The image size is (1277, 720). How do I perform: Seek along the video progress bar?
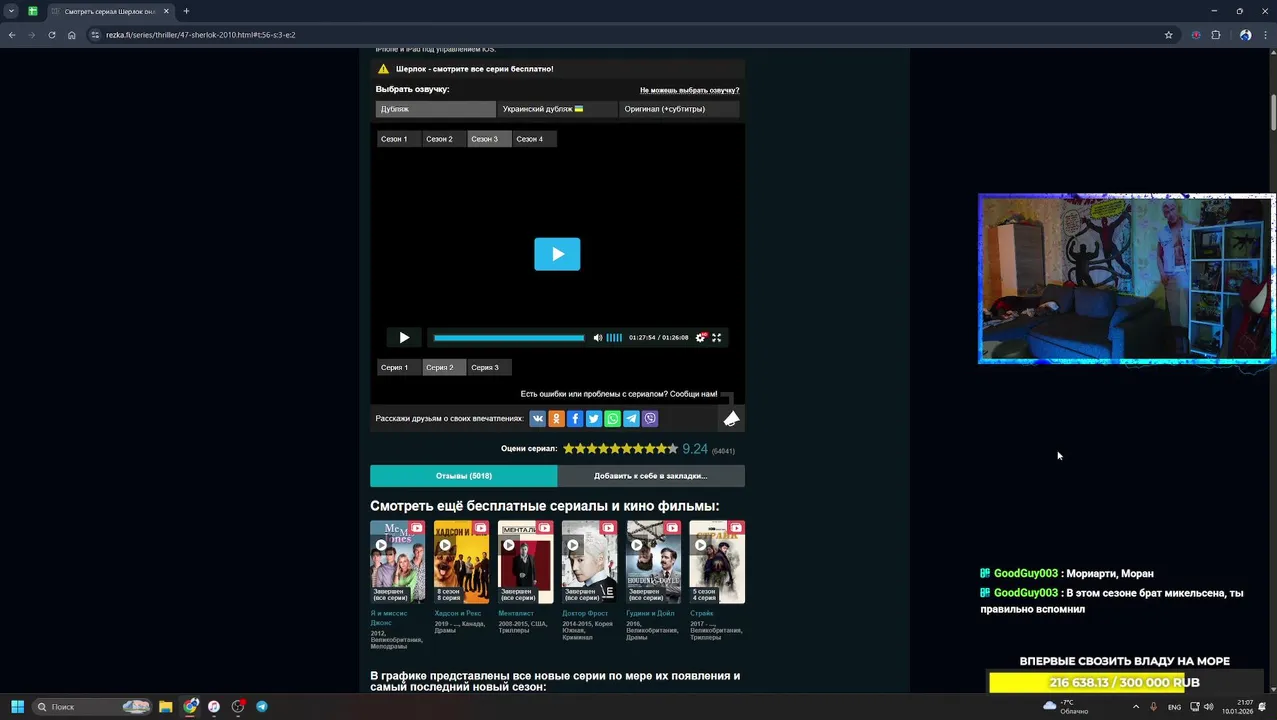click(509, 338)
